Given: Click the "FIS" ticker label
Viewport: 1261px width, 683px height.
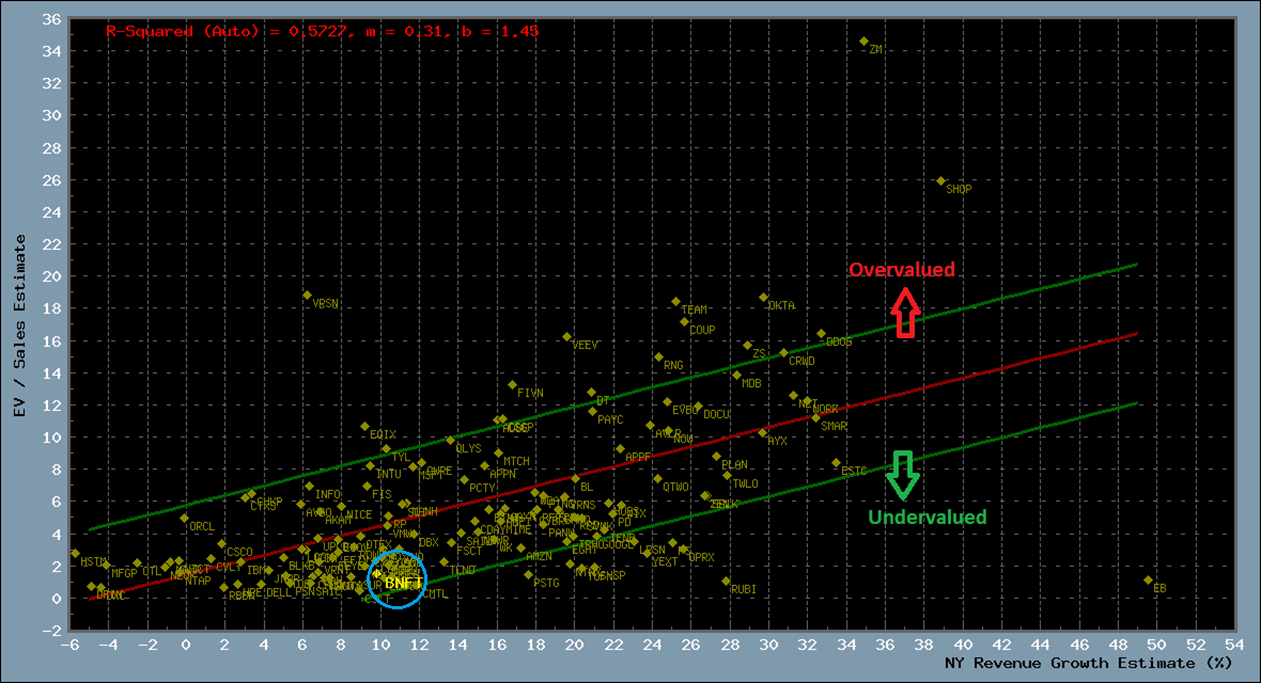Looking at the screenshot, I should [x=382, y=495].
